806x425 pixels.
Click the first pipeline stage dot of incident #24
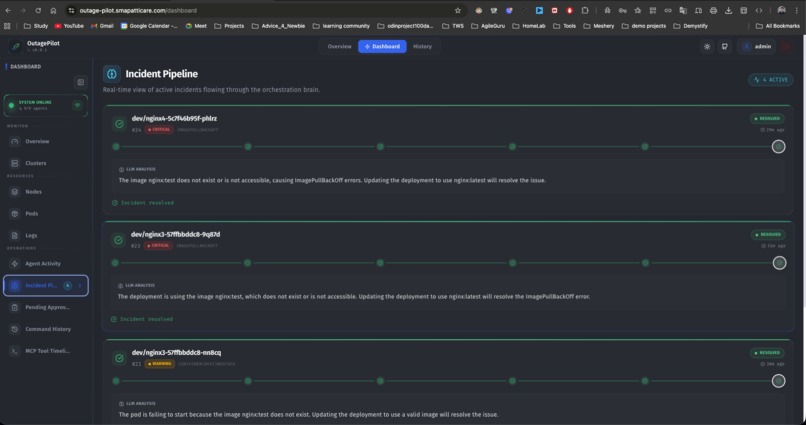point(116,146)
